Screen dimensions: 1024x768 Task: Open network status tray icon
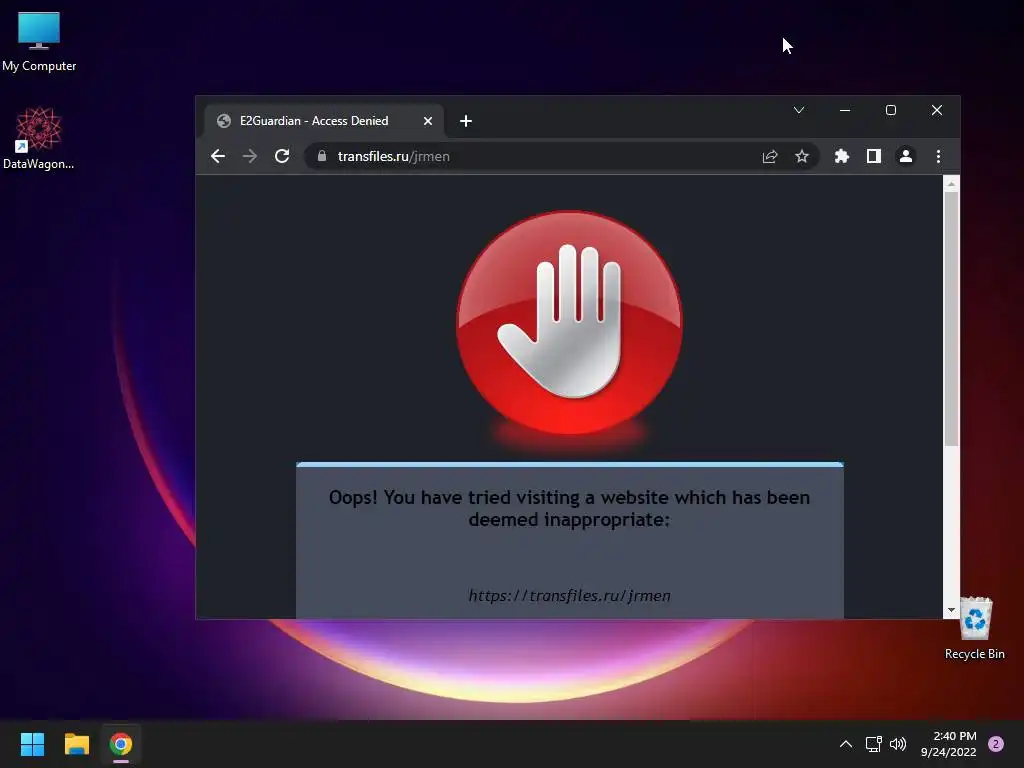(x=873, y=744)
